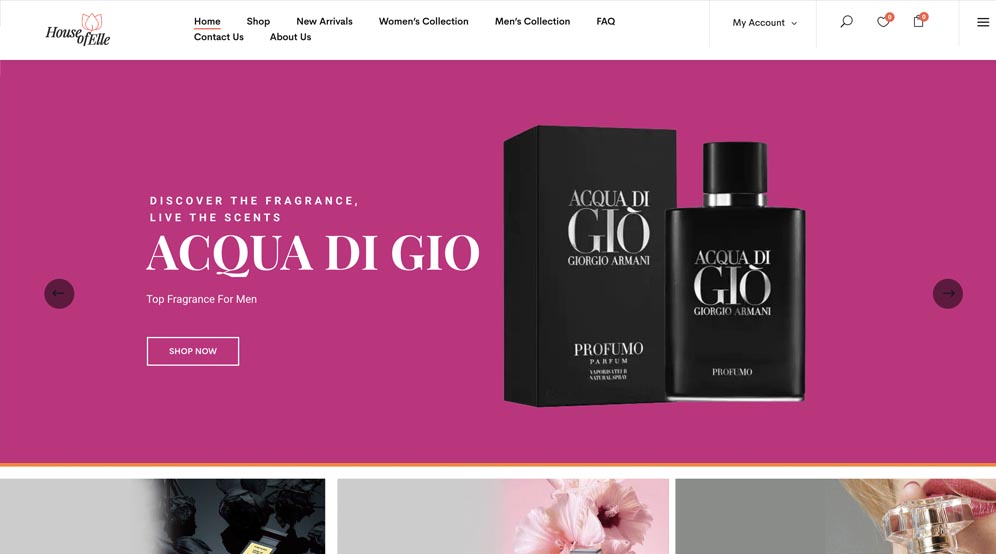Open the About Us page
This screenshot has width=996, height=554.
[290, 37]
